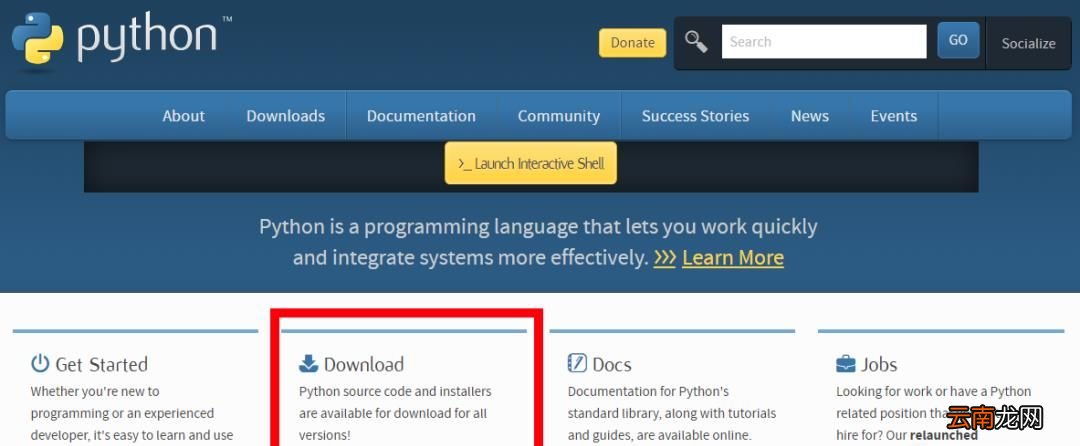Click text 'and guides, are available online.'
1080x446 pixels.
(x=659, y=436)
